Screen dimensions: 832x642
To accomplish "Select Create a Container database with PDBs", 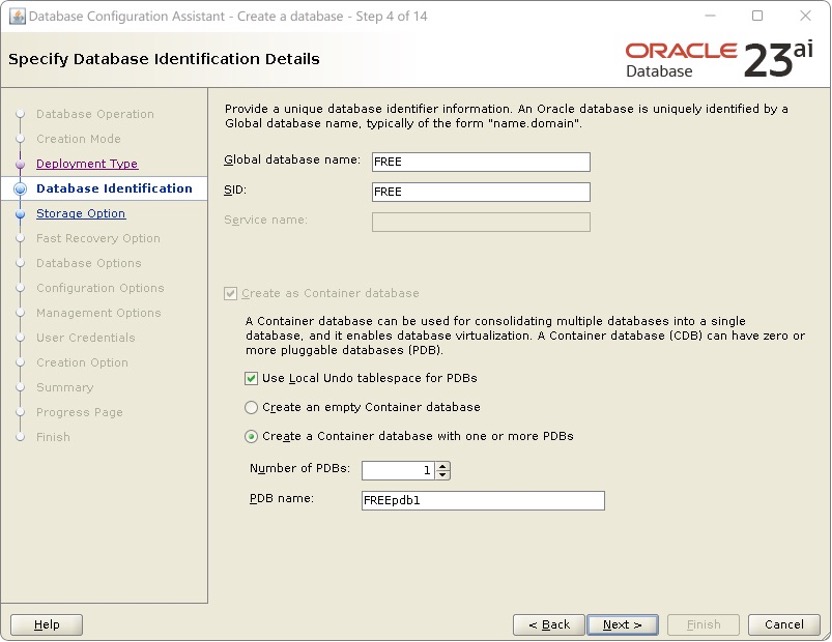I will coord(253,436).
